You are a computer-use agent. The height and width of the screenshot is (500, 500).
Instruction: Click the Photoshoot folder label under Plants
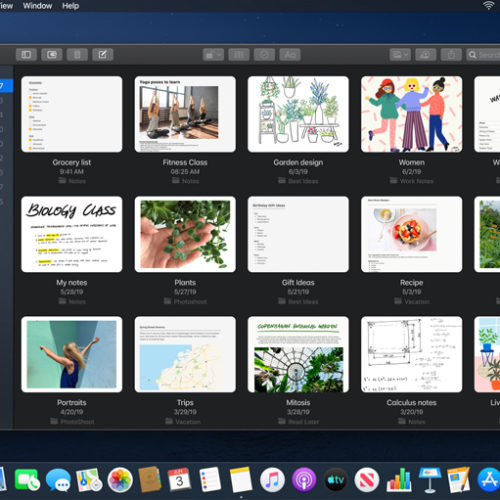point(185,301)
